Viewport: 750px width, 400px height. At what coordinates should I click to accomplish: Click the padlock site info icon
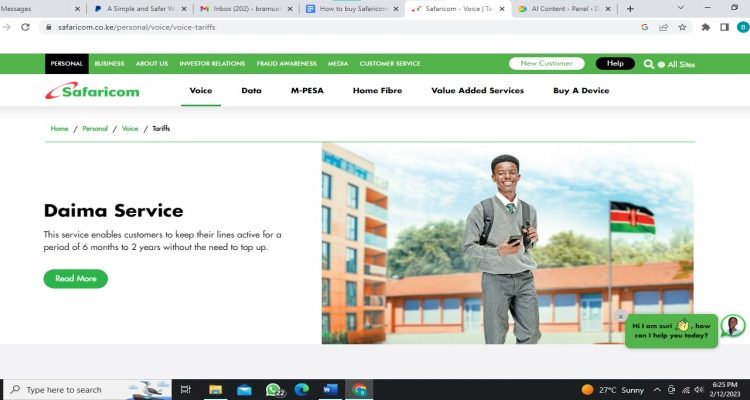point(48,27)
